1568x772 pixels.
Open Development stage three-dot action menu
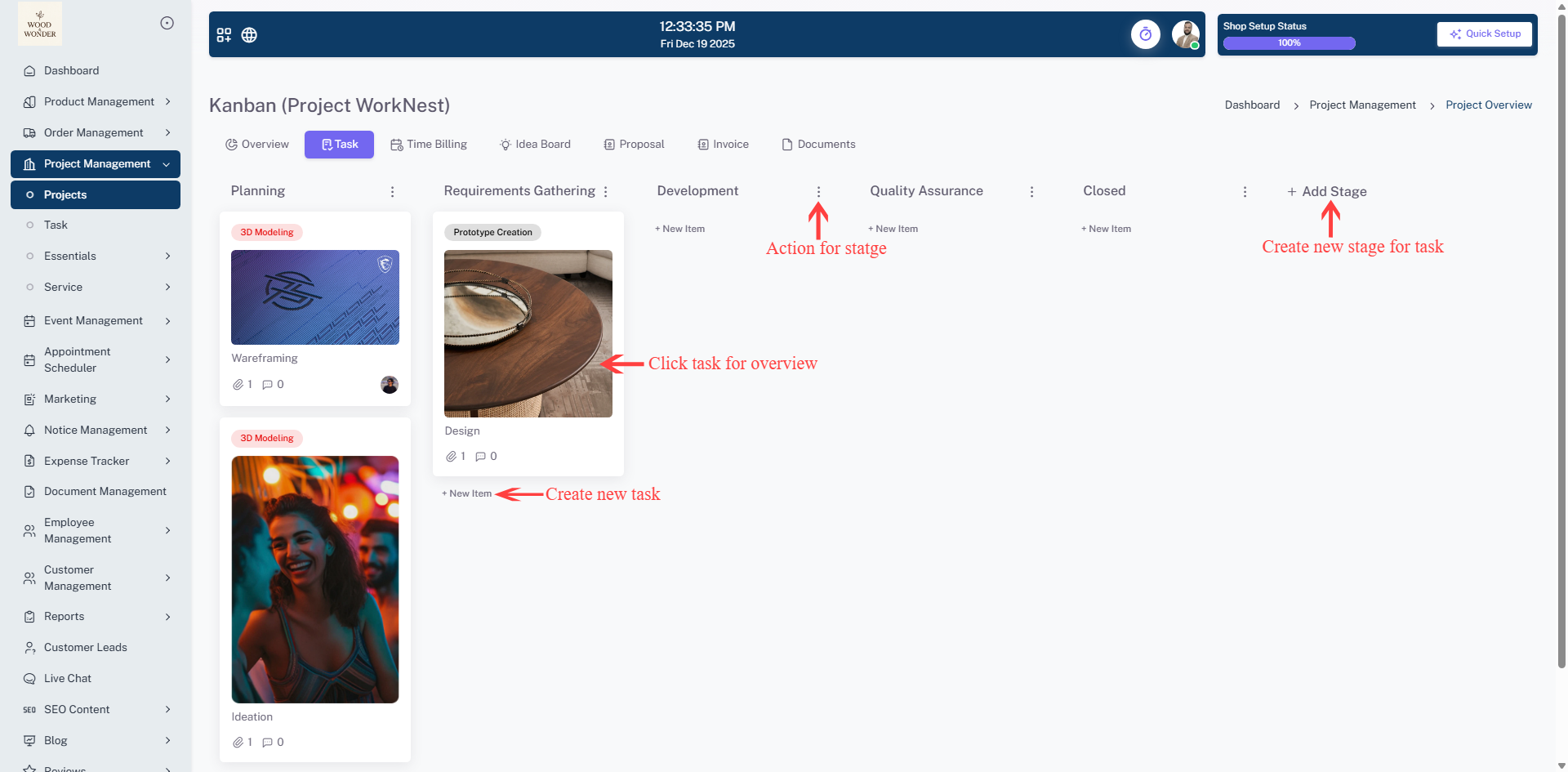(x=818, y=192)
